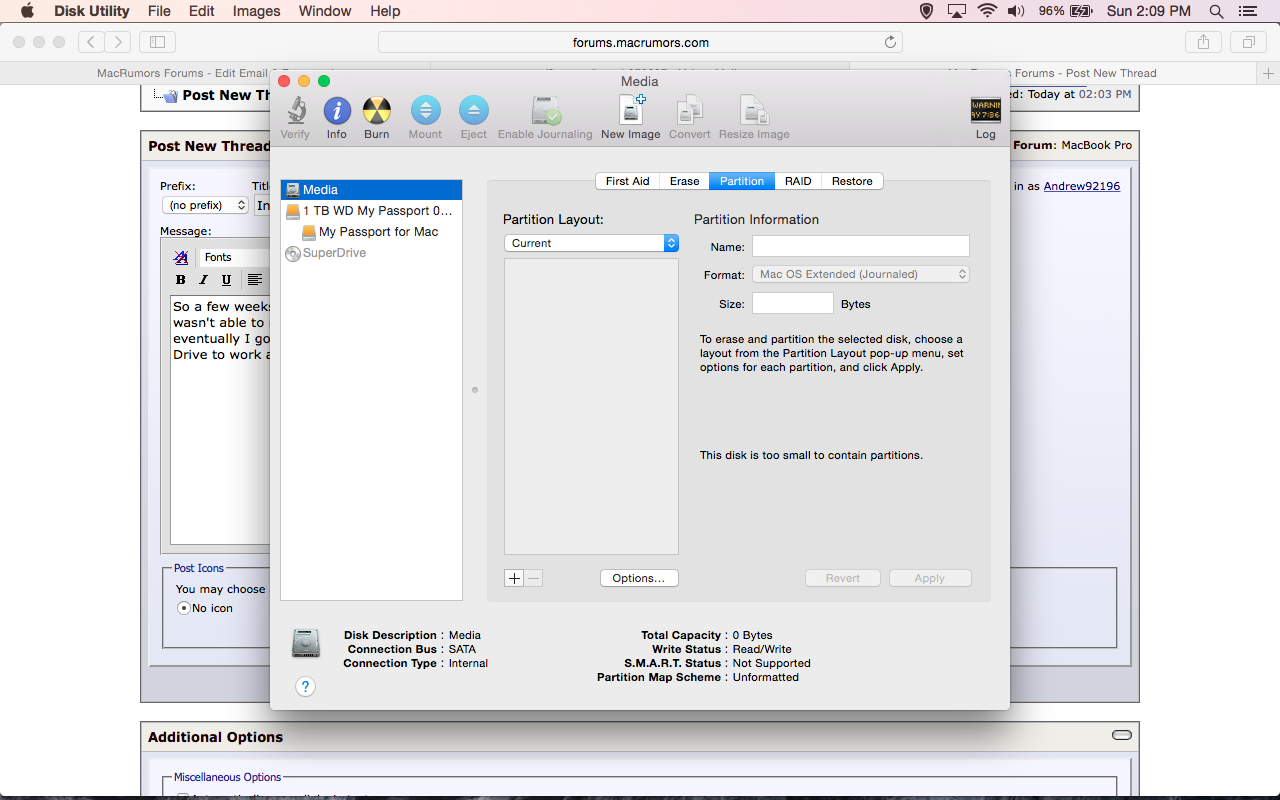This screenshot has height=800, width=1280.
Task: Click the Andrew92196 username link
Action: tap(1082, 186)
